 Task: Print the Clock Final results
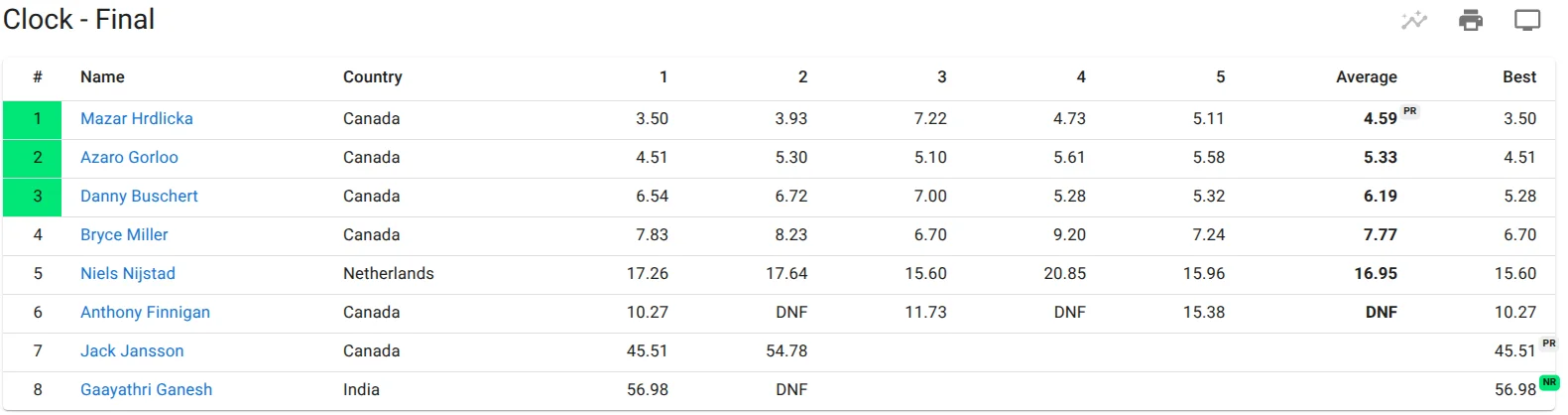pyautogui.click(x=1471, y=20)
